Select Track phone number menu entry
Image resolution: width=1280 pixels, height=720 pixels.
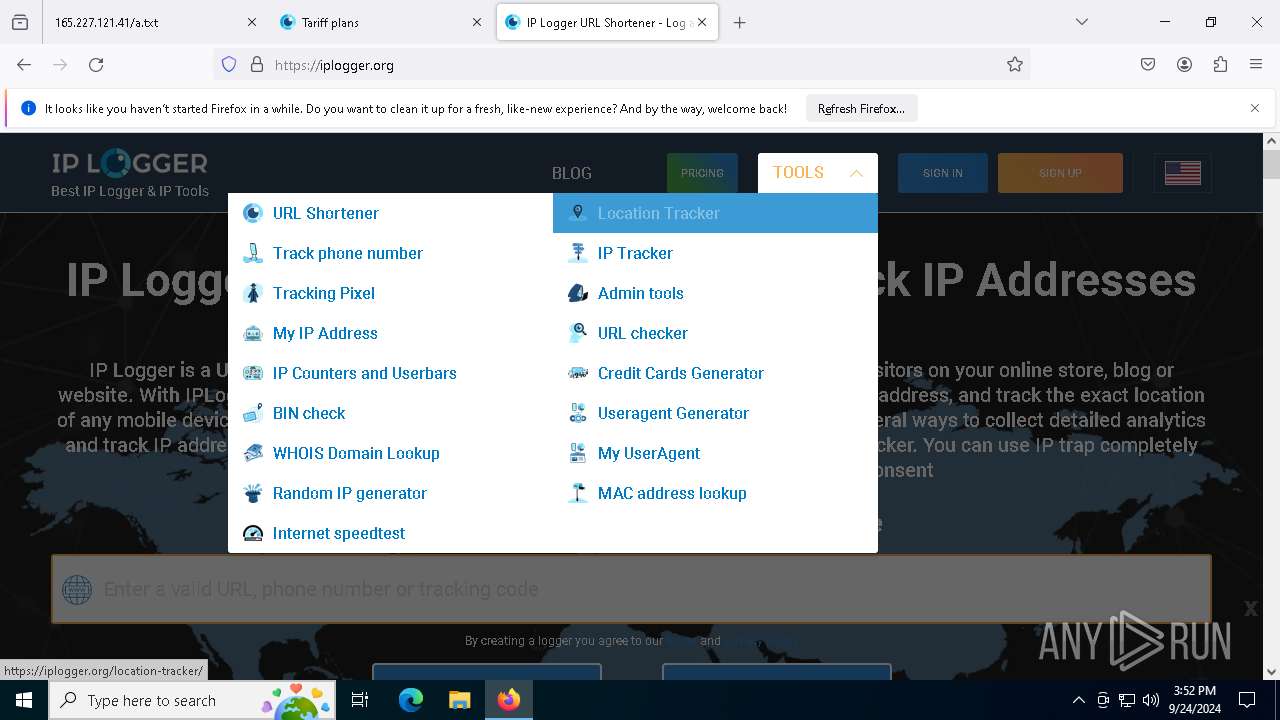(390, 253)
